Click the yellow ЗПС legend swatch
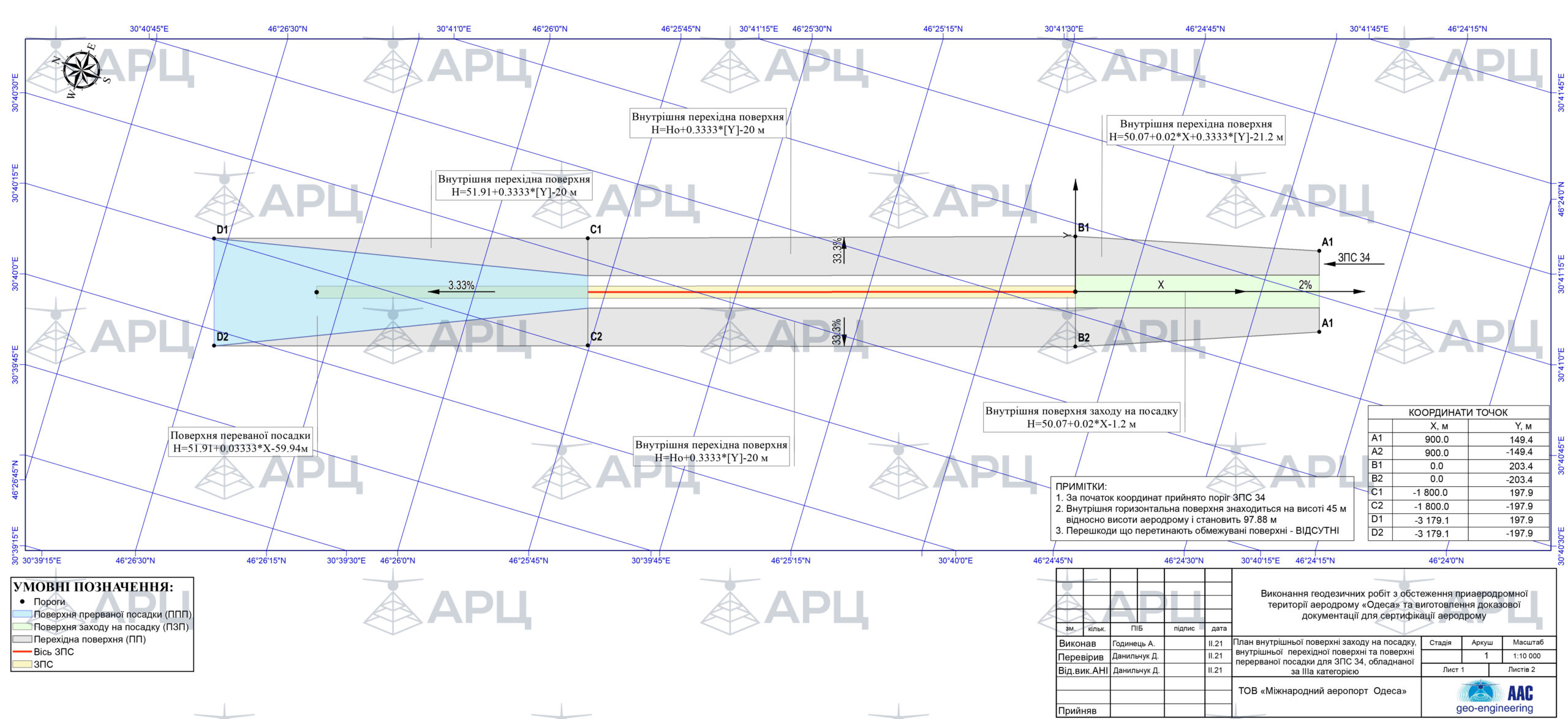The height and width of the screenshot is (719, 1568). [22, 664]
